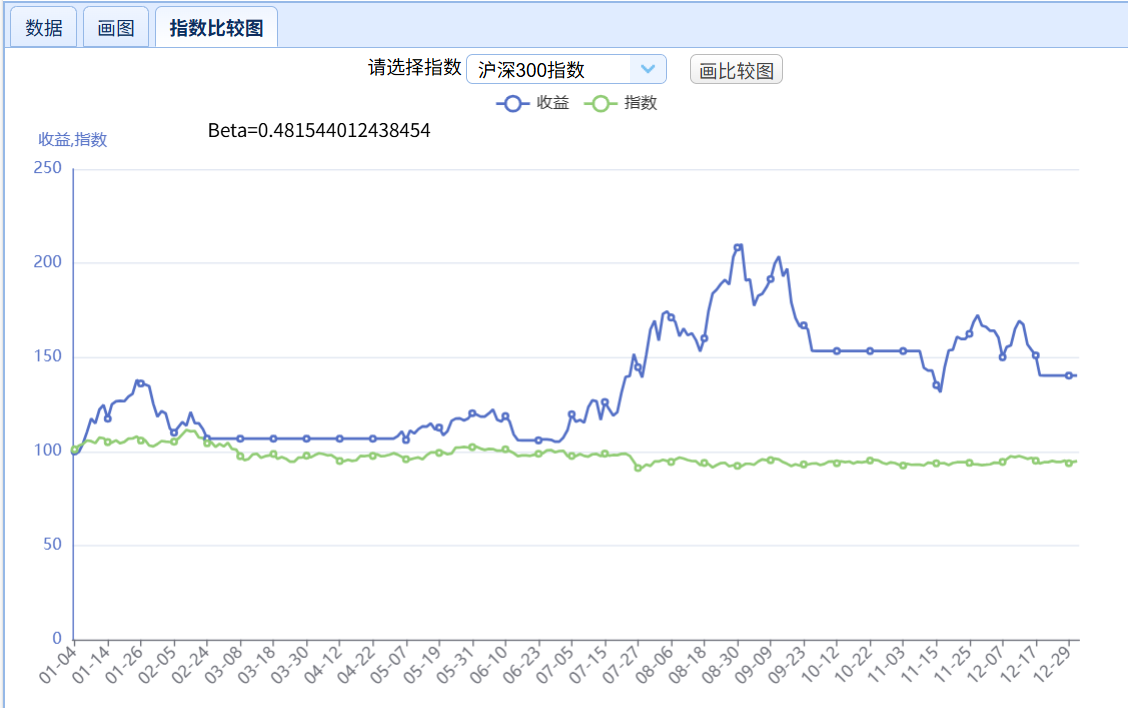Click the blue data point at 01-26

click(x=141, y=383)
